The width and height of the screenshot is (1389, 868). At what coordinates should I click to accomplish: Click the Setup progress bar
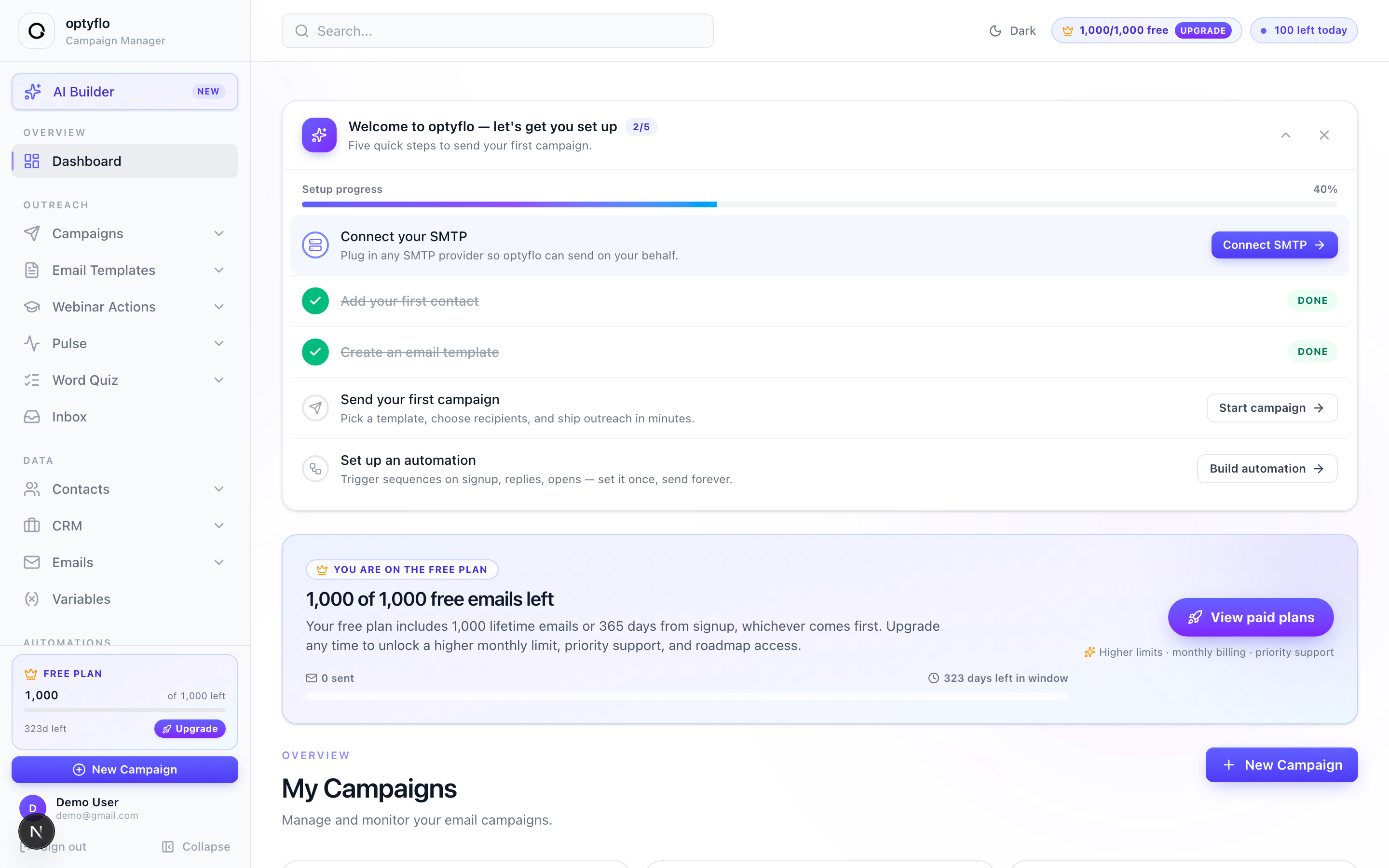819,204
